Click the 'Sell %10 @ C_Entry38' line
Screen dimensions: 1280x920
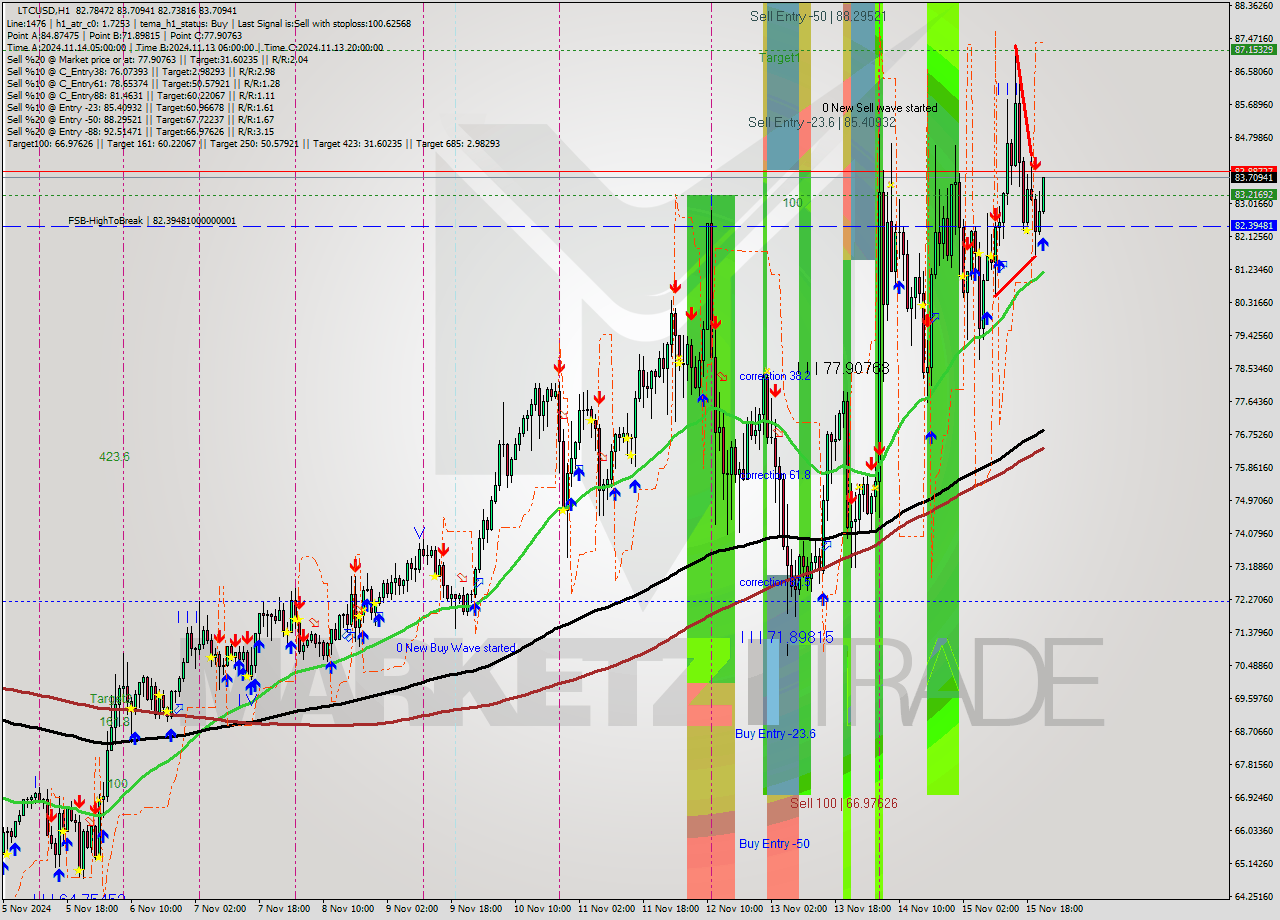pos(141,71)
